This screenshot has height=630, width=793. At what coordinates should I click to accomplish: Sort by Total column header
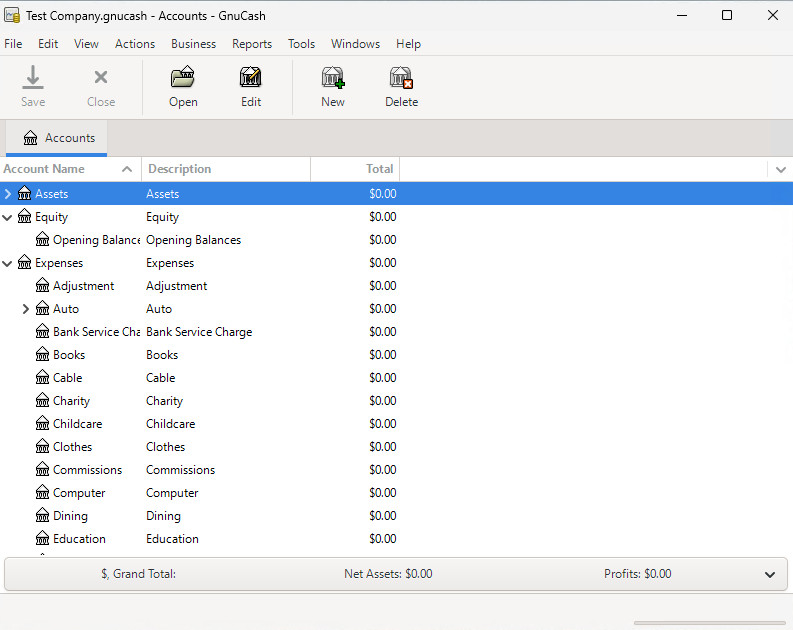[x=355, y=169]
